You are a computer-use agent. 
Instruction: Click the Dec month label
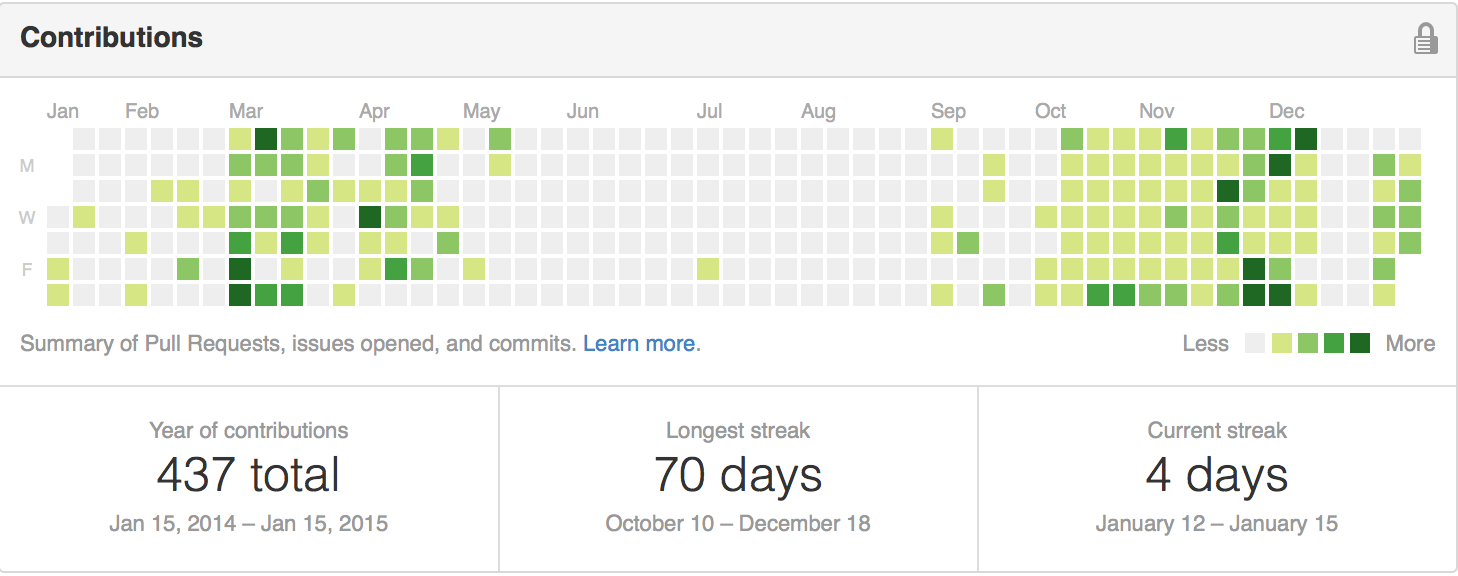tap(1287, 111)
